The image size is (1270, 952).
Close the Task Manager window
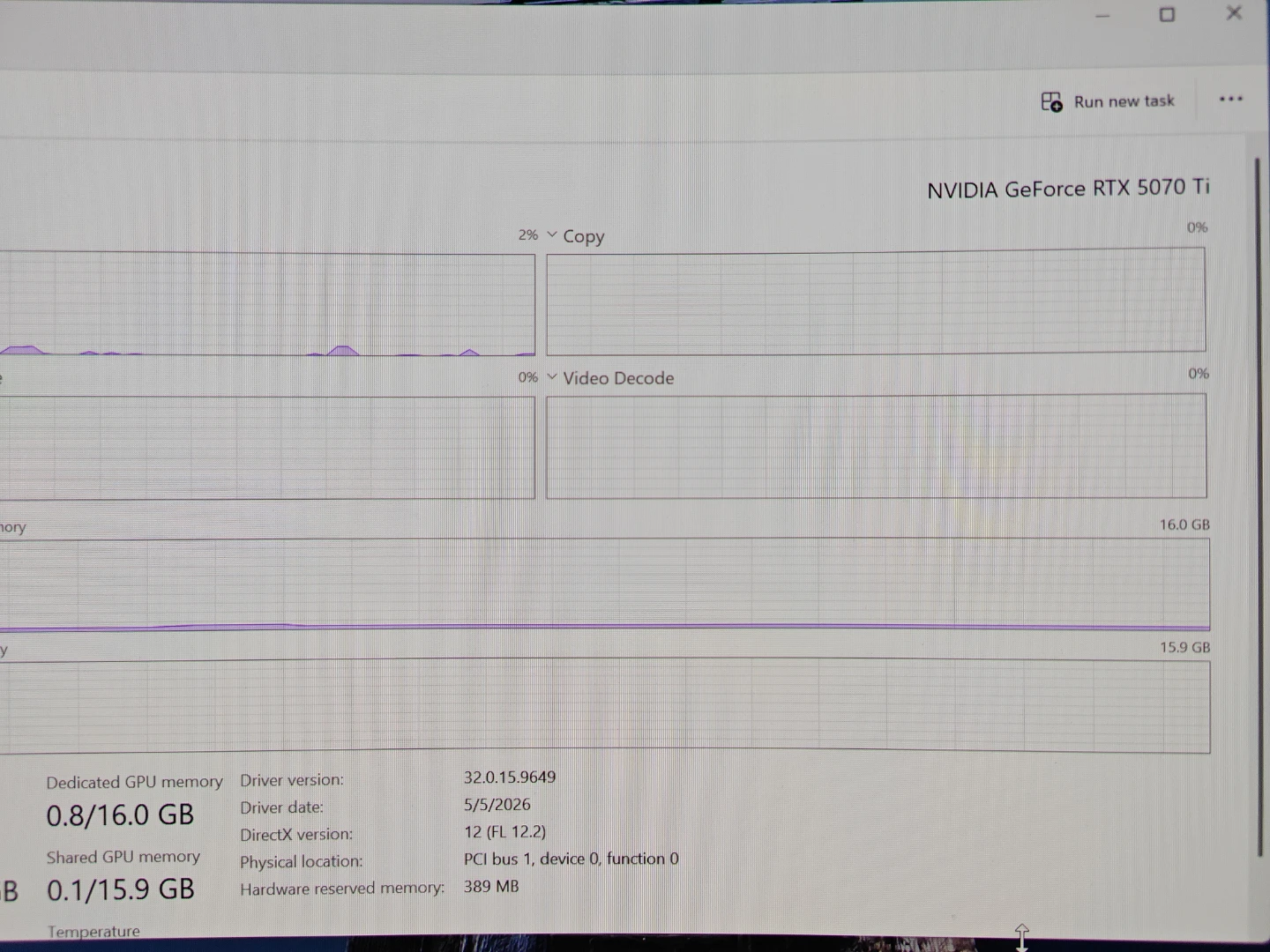click(1234, 13)
